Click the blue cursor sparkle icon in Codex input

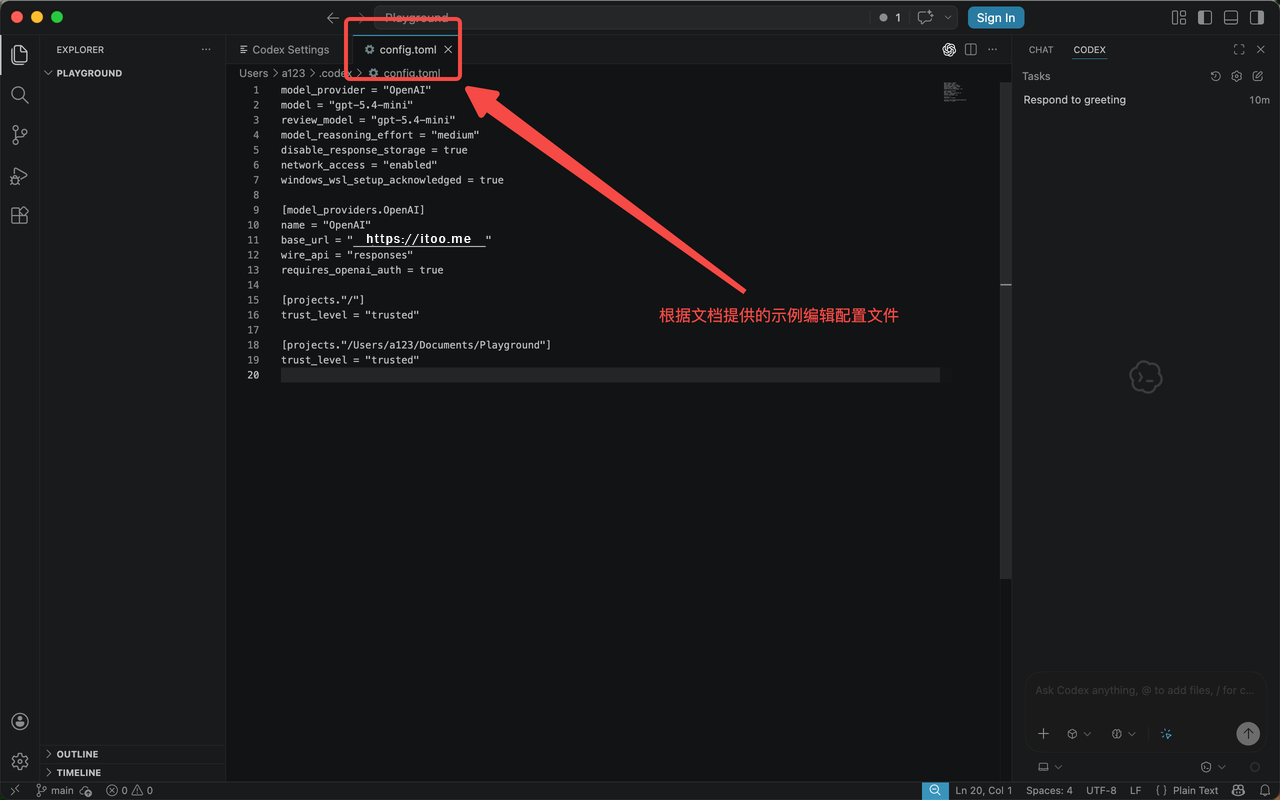(1166, 734)
